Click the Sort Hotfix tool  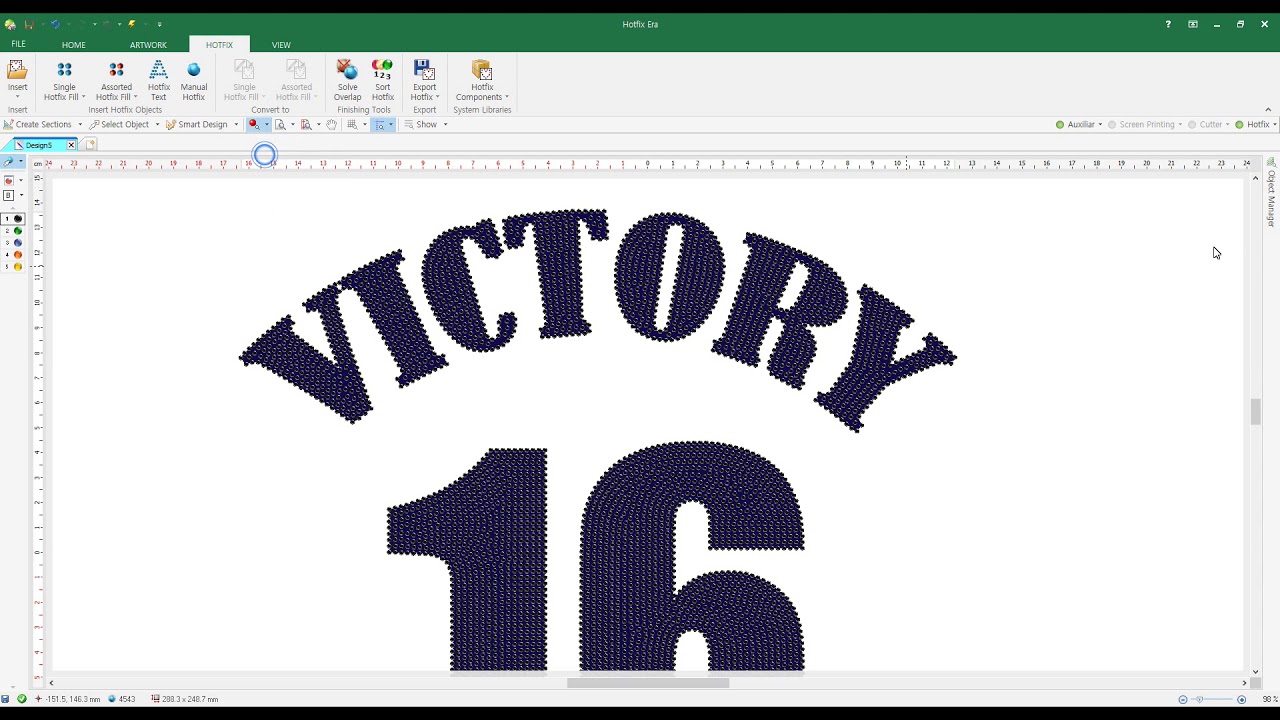tap(382, 80)
